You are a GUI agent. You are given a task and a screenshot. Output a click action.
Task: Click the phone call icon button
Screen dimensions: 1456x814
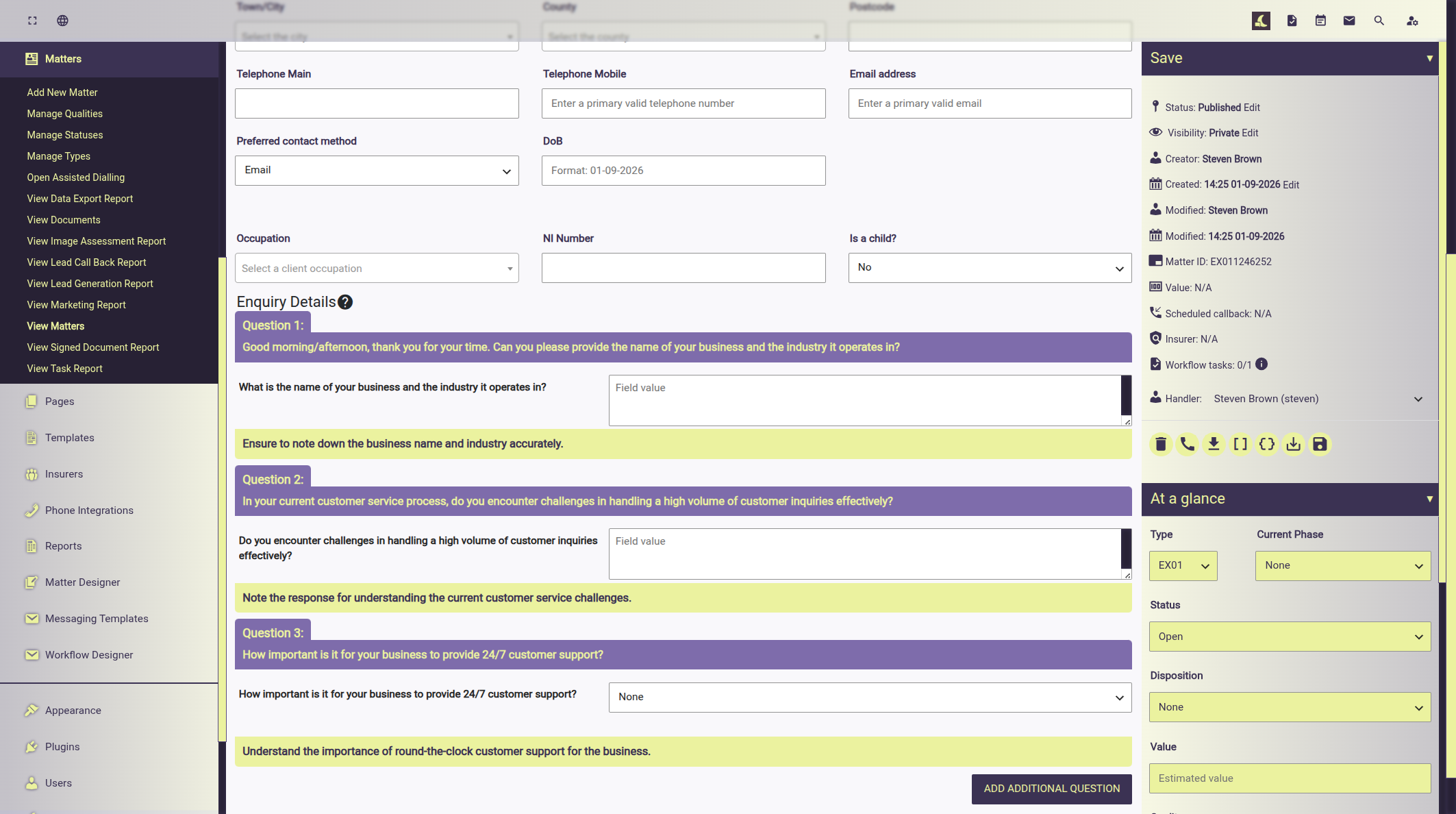[1187, 445]
